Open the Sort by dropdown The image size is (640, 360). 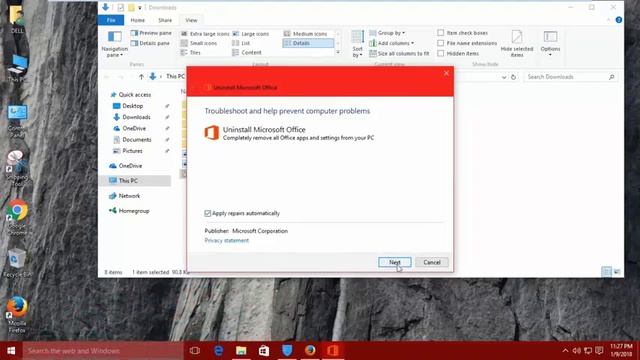tap(358, 44)
